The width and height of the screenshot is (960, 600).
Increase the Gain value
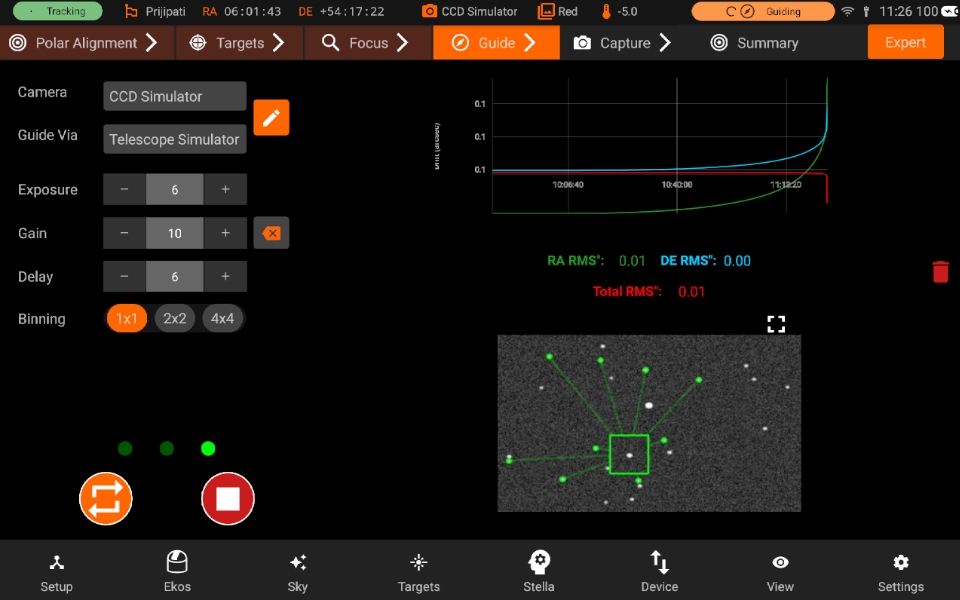[225, 233]
